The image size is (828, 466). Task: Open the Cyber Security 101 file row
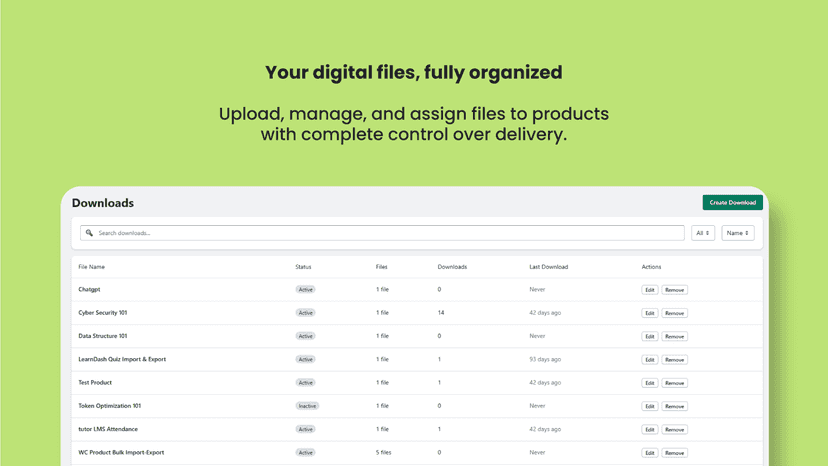(417, 313)
